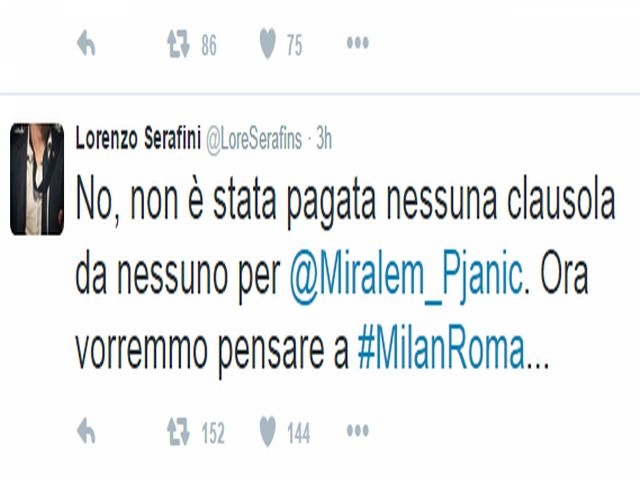Reply to Lorenzo Serafini's tweet
The height and width of the screenshot is (480, 640).
click(86, 431)
